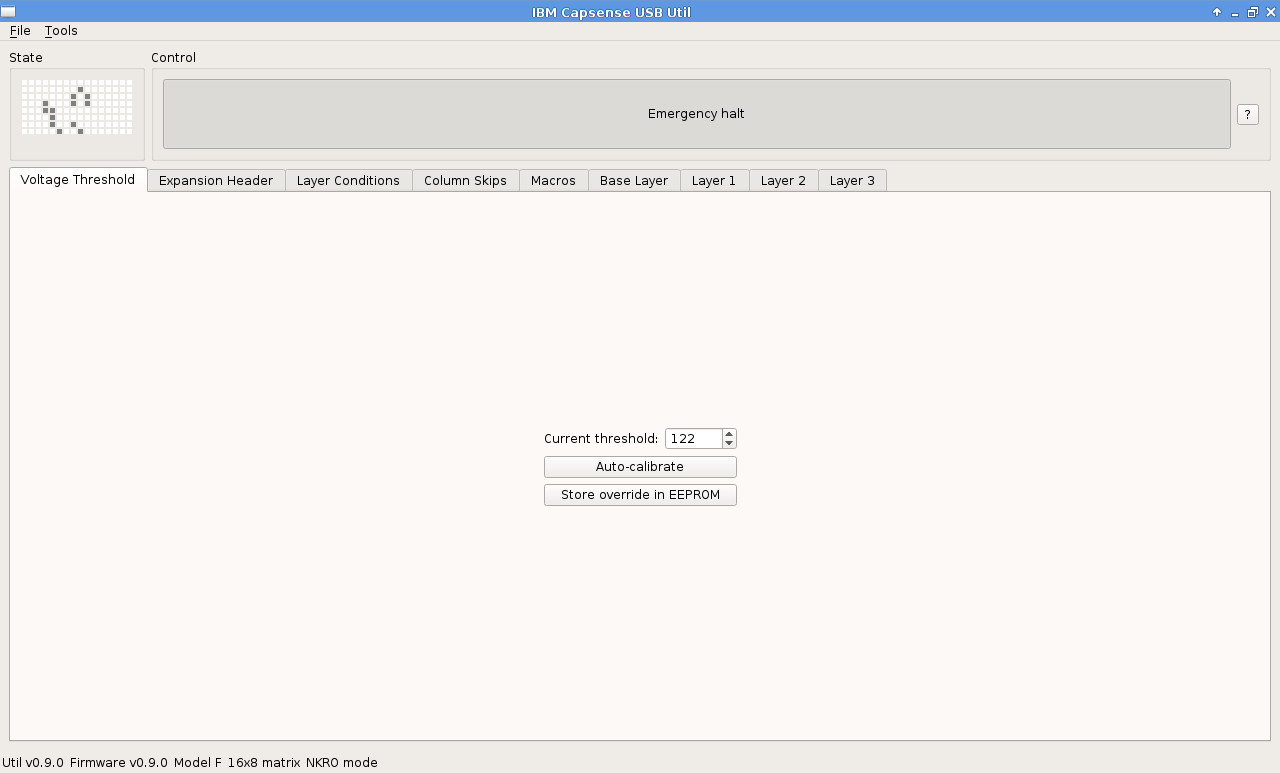This screenshot has height=773, width=1280.
Task: Switch to the Layer 1 tab
Action: [714, 181]
